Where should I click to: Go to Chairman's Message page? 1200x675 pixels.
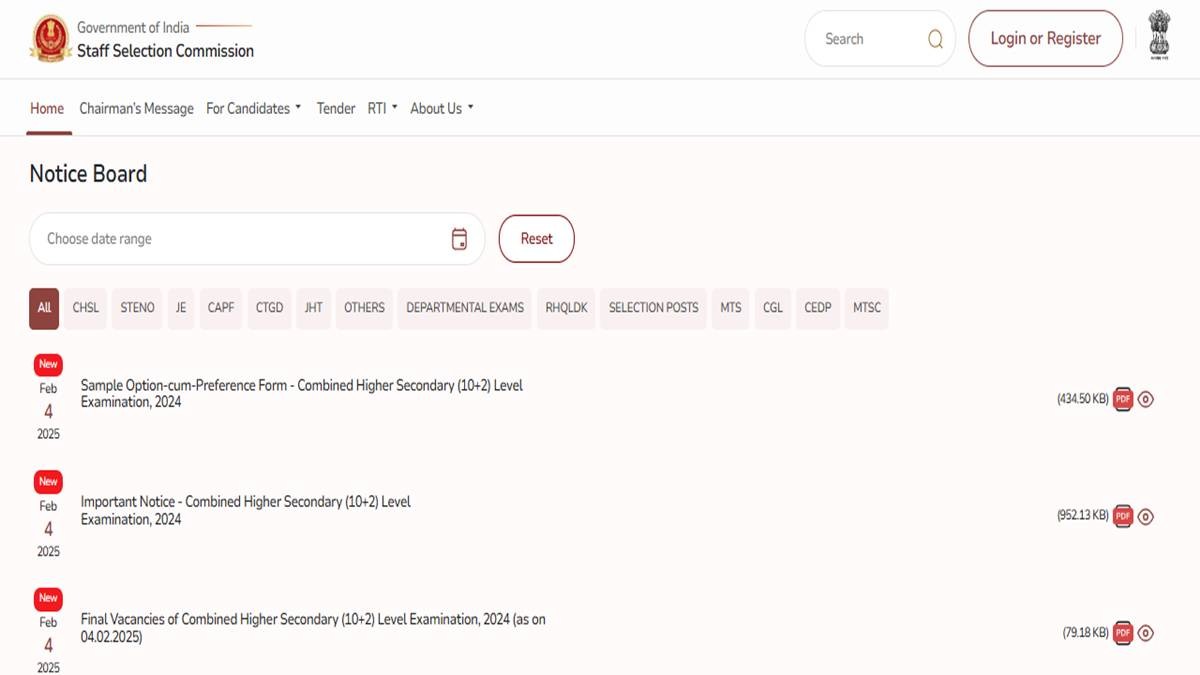pyautogui.click(x=136, y=108)
